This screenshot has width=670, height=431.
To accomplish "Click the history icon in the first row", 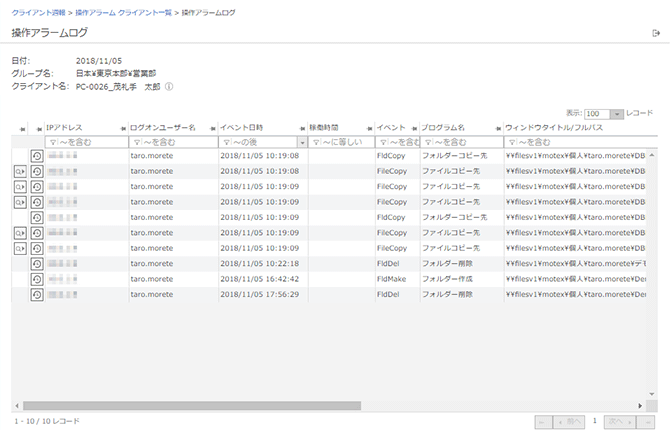I will [37, 157].
